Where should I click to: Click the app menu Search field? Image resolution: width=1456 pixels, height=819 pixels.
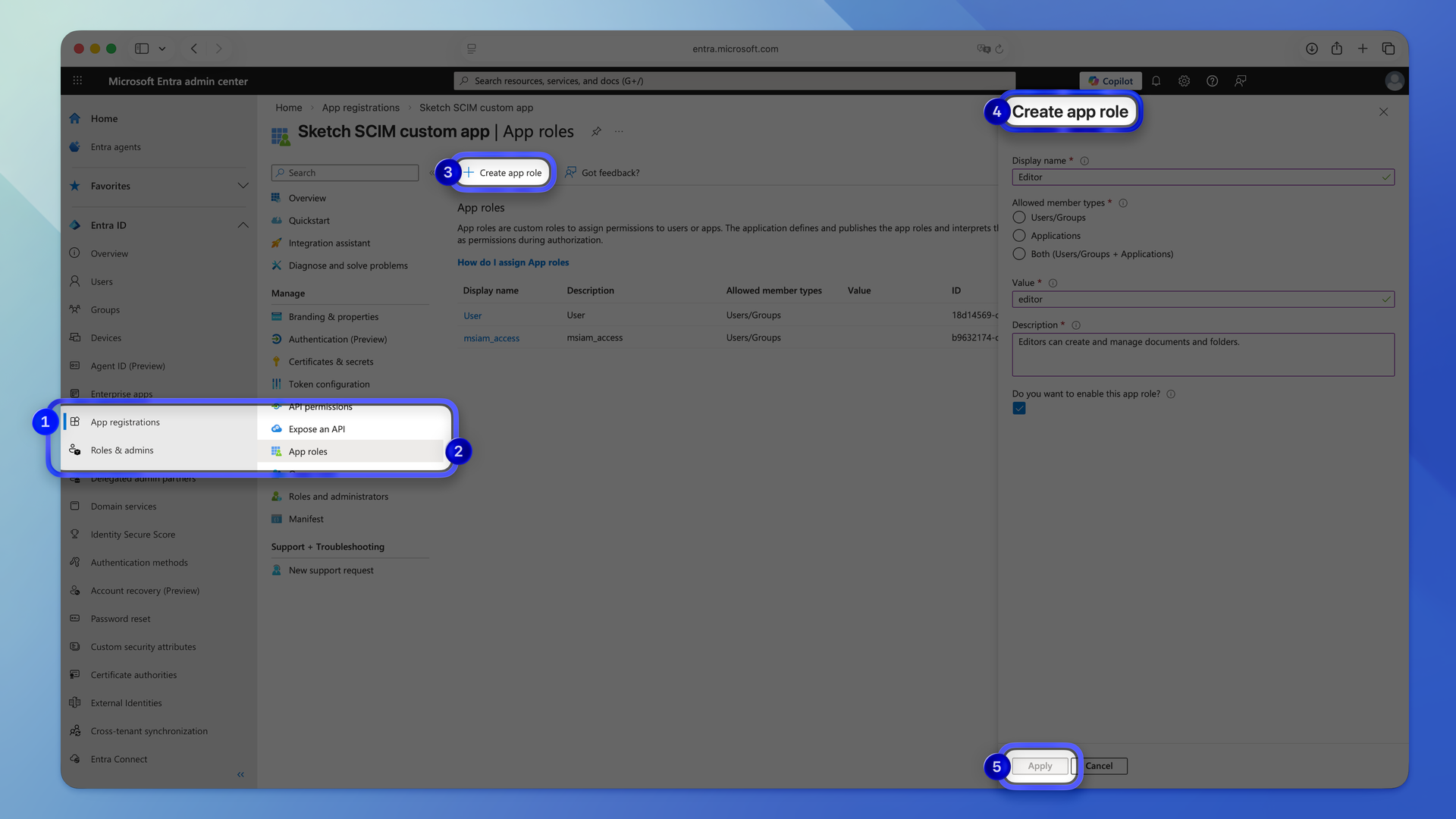345,173
